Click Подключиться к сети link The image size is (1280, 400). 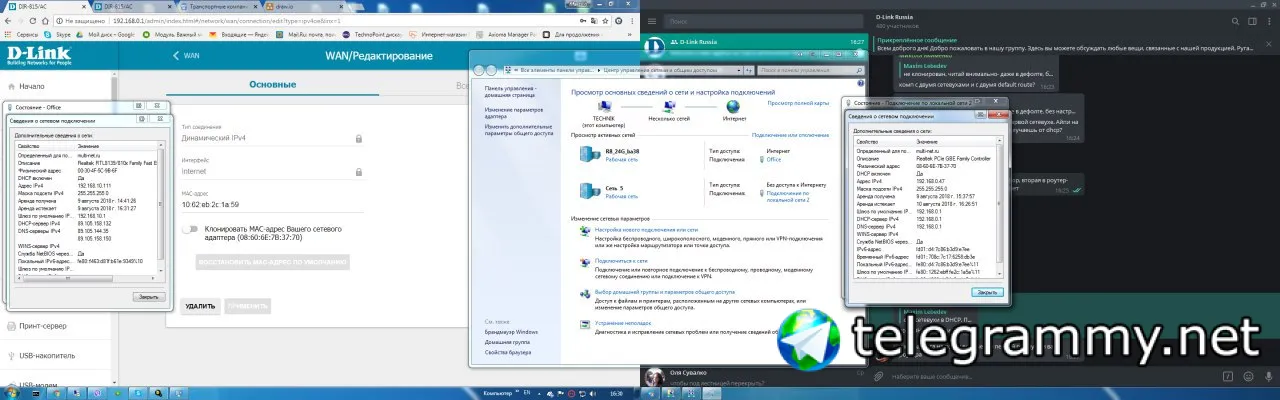[x=621, y=260]
